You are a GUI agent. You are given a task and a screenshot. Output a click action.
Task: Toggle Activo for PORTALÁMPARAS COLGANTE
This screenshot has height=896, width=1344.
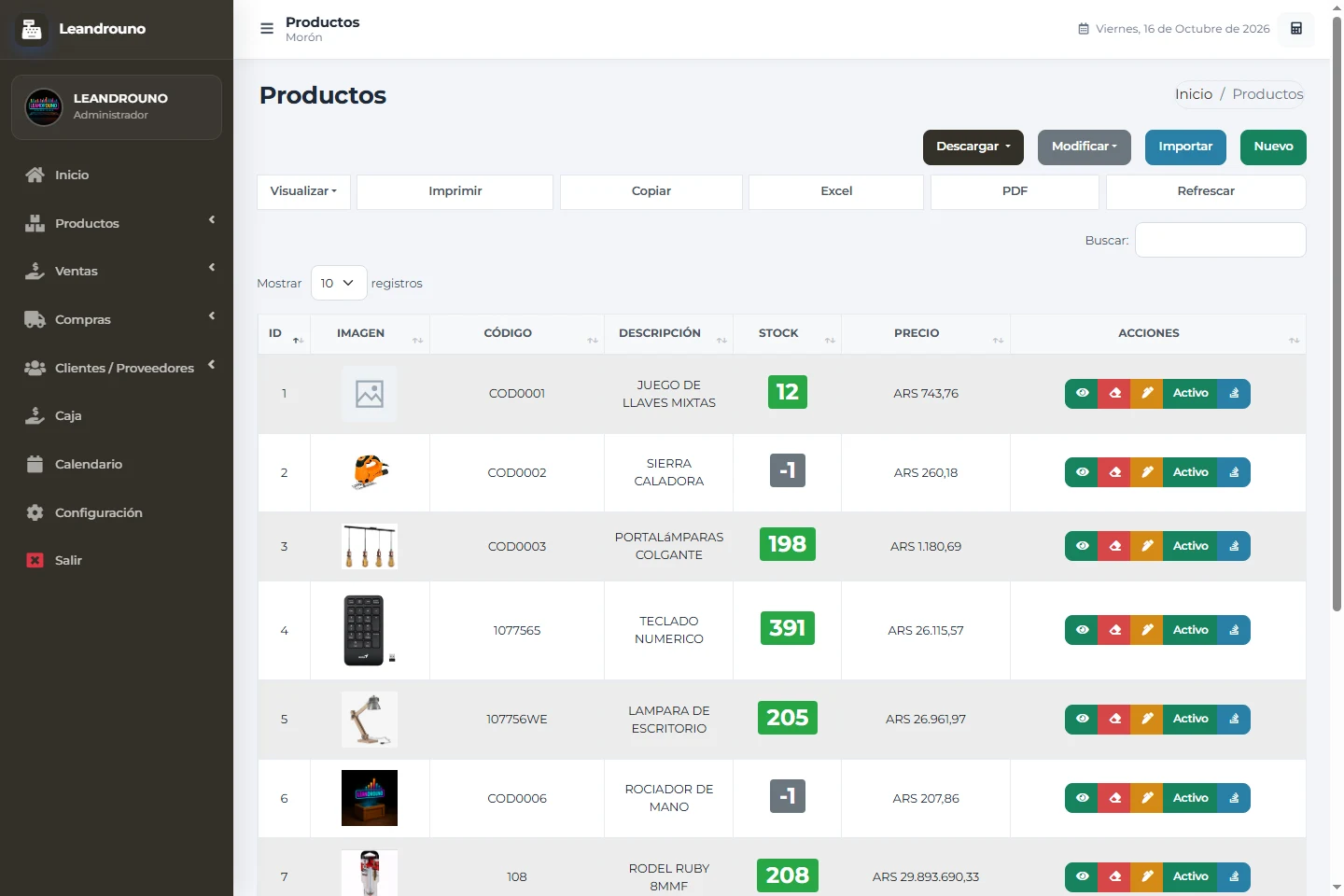coord(1190,547)
